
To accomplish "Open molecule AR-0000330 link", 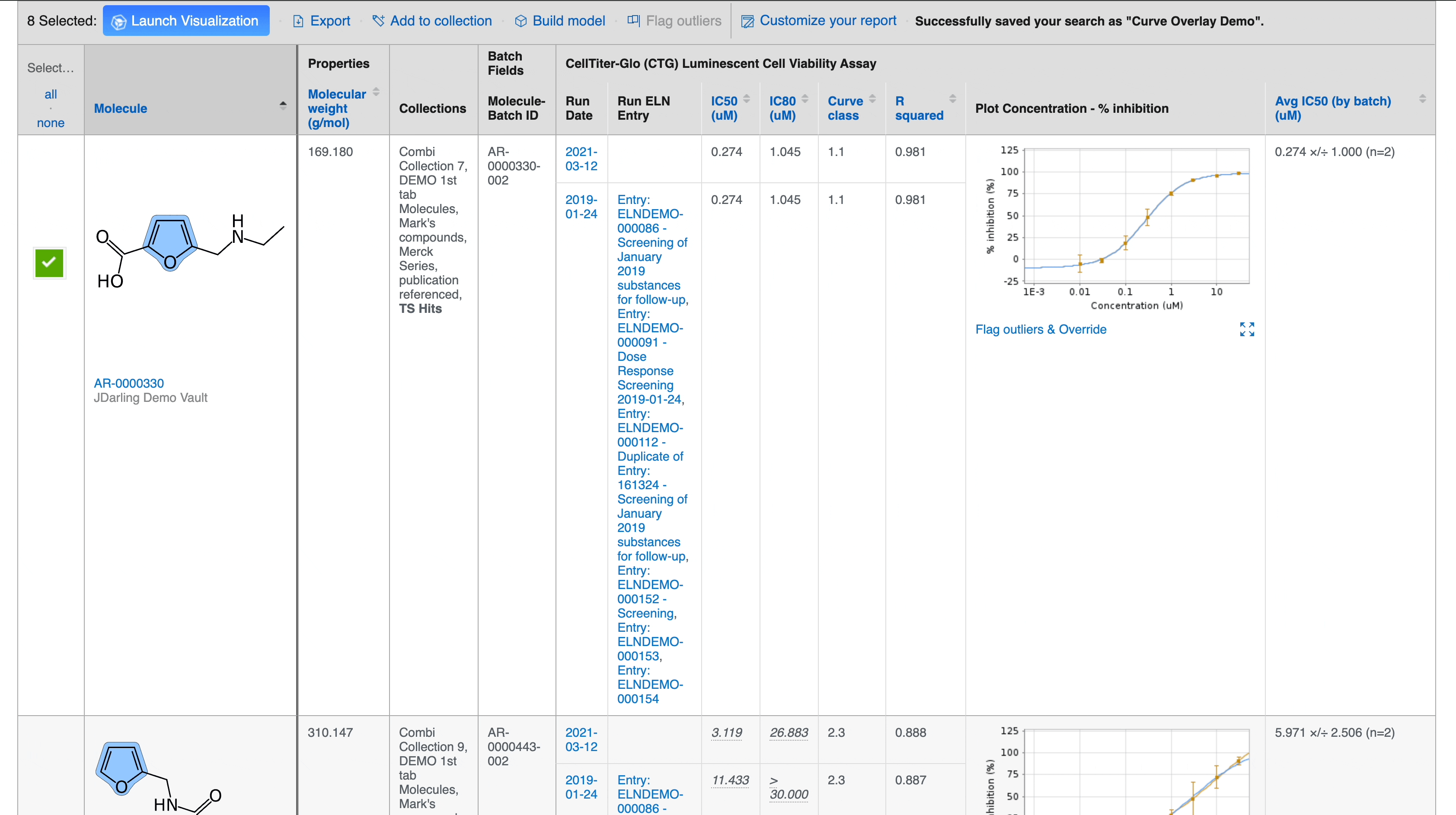I will click(129, 383).
